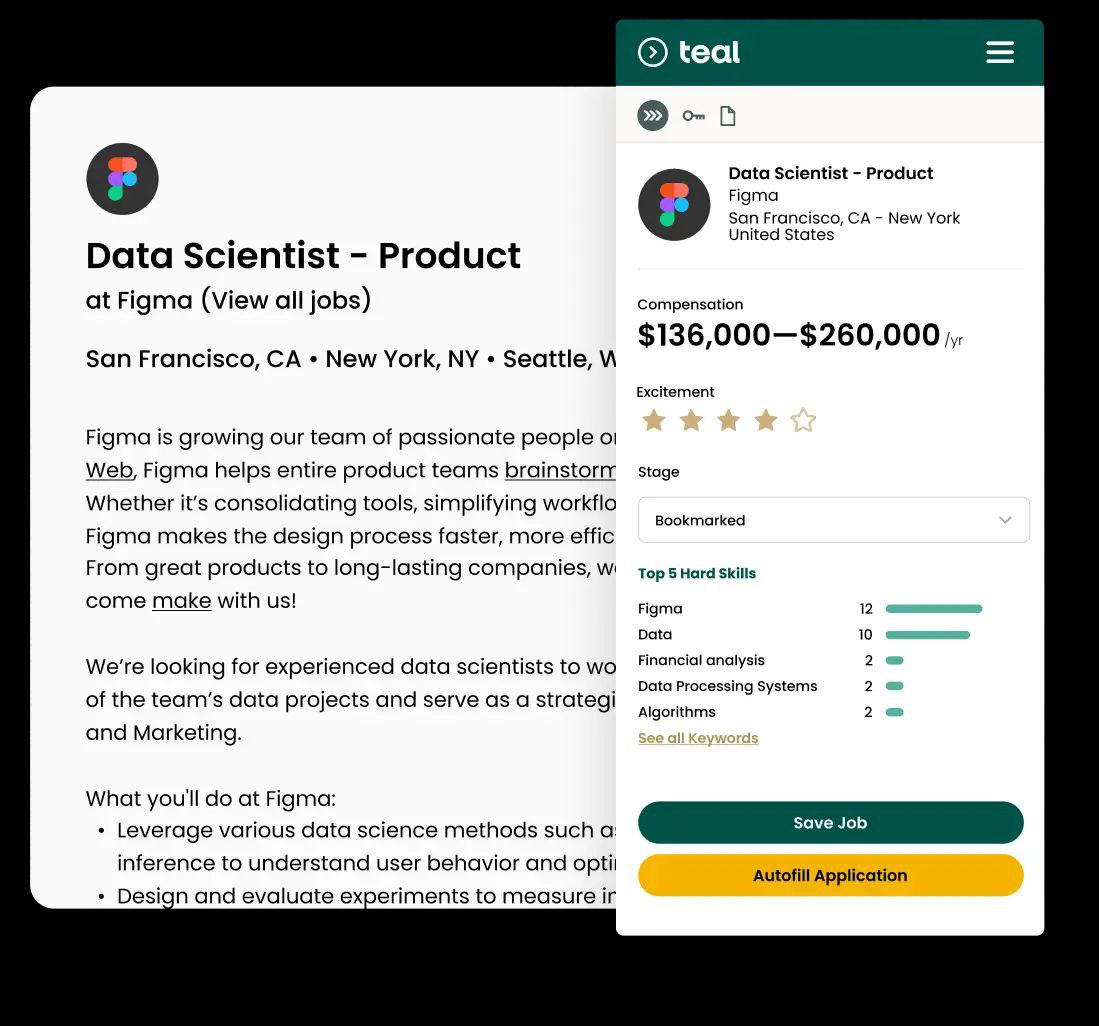Select the Data Scientist - Product job title
Viewport: 1099px width, 1026px height.
pos(831,173)
